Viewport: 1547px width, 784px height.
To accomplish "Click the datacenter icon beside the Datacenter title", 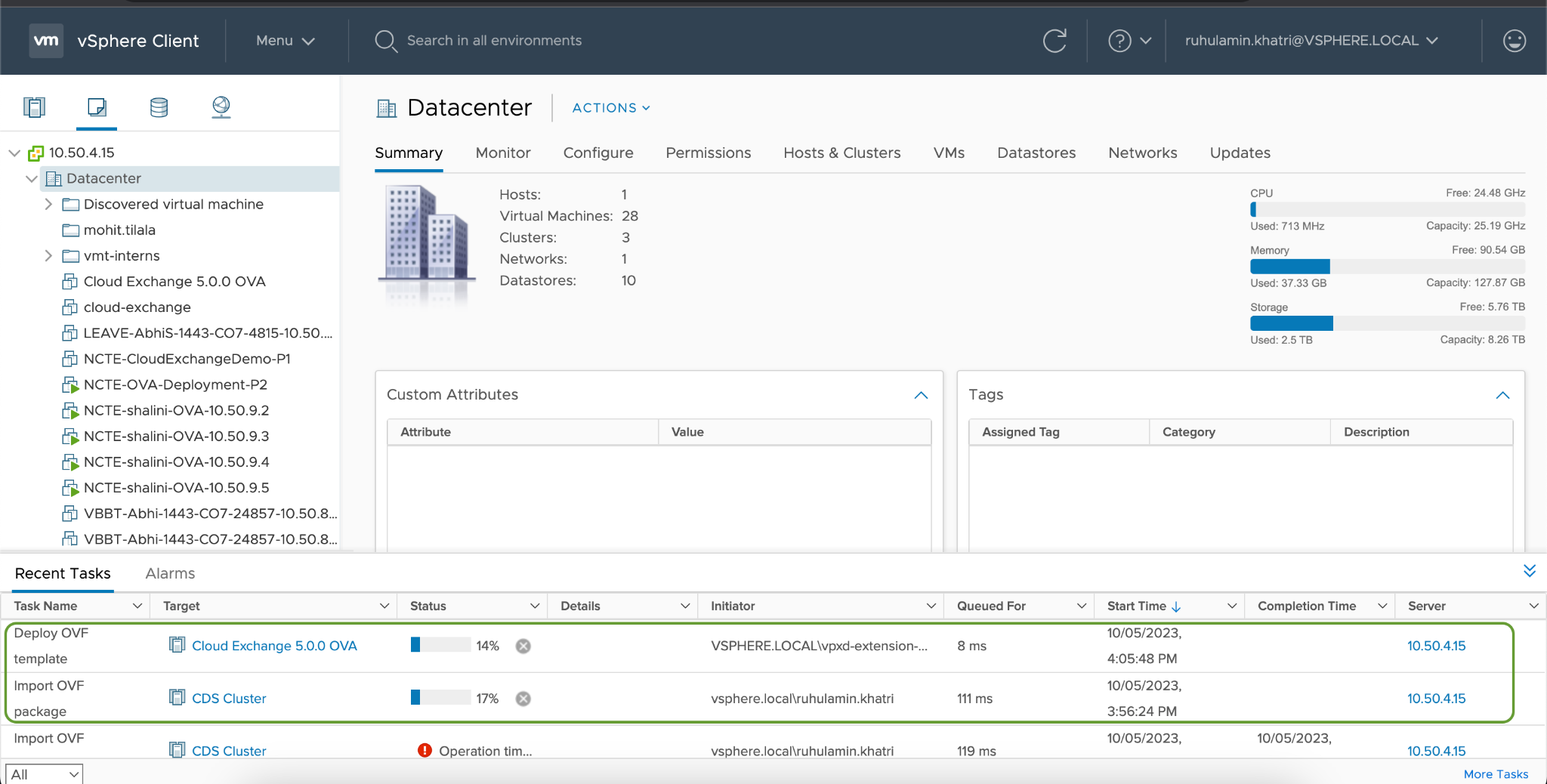I will point(386,109).
